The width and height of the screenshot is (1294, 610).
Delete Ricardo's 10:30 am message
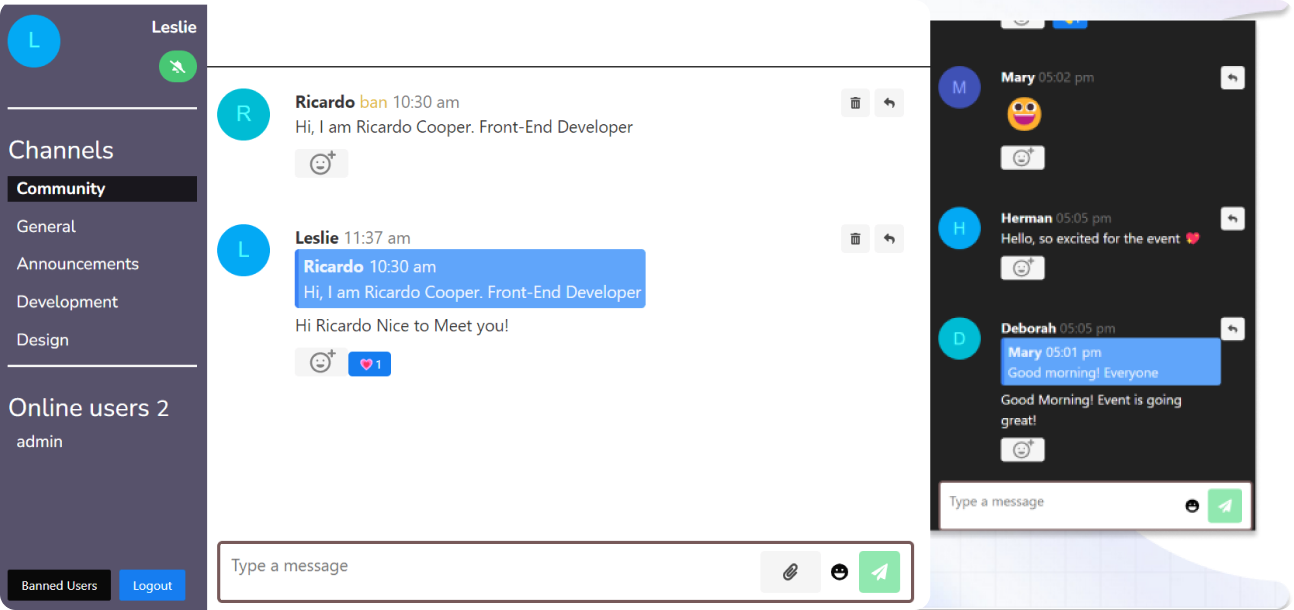click(855, 102)
